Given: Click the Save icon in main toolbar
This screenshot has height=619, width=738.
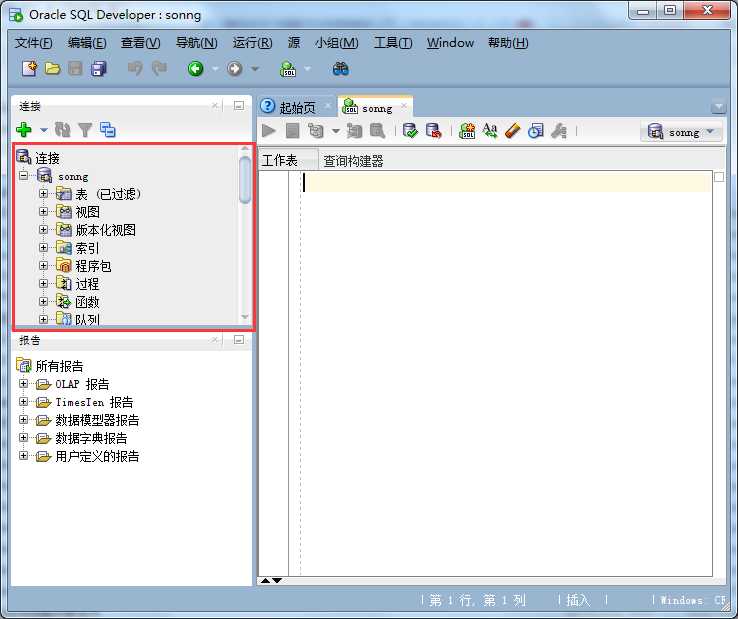Looking at the screenshot, I should (x=75, y=69).
